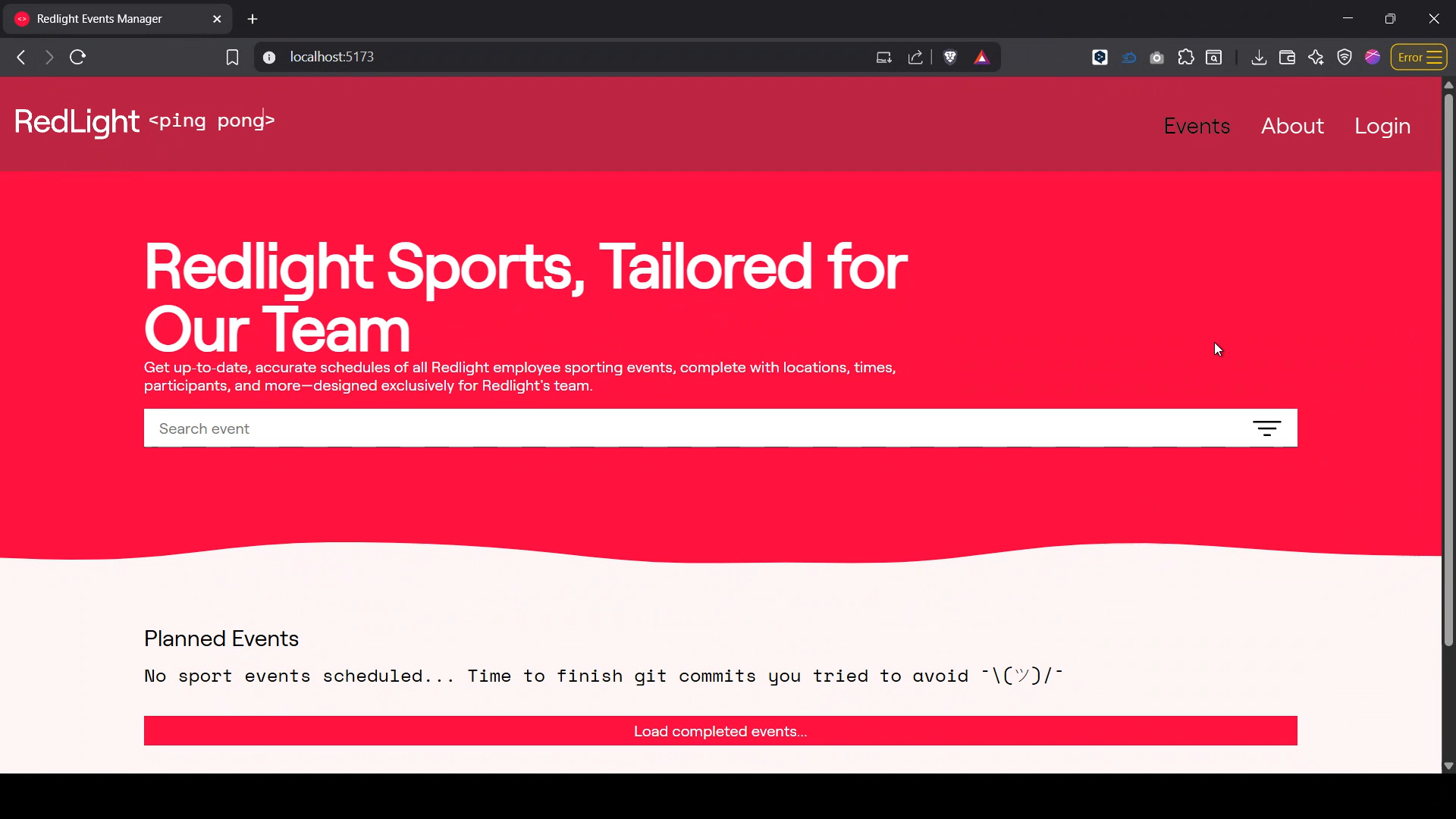The height and width of the screenshot is (819, 1456).
Task: Reload the page
Action: pyautogui.click(x=77, y=58)
